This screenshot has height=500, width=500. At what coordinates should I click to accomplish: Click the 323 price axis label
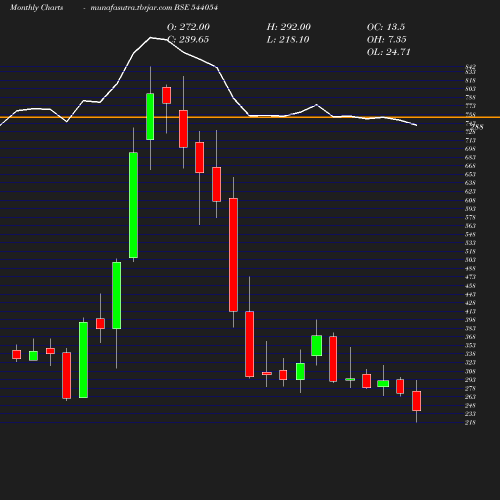(470, 362)
